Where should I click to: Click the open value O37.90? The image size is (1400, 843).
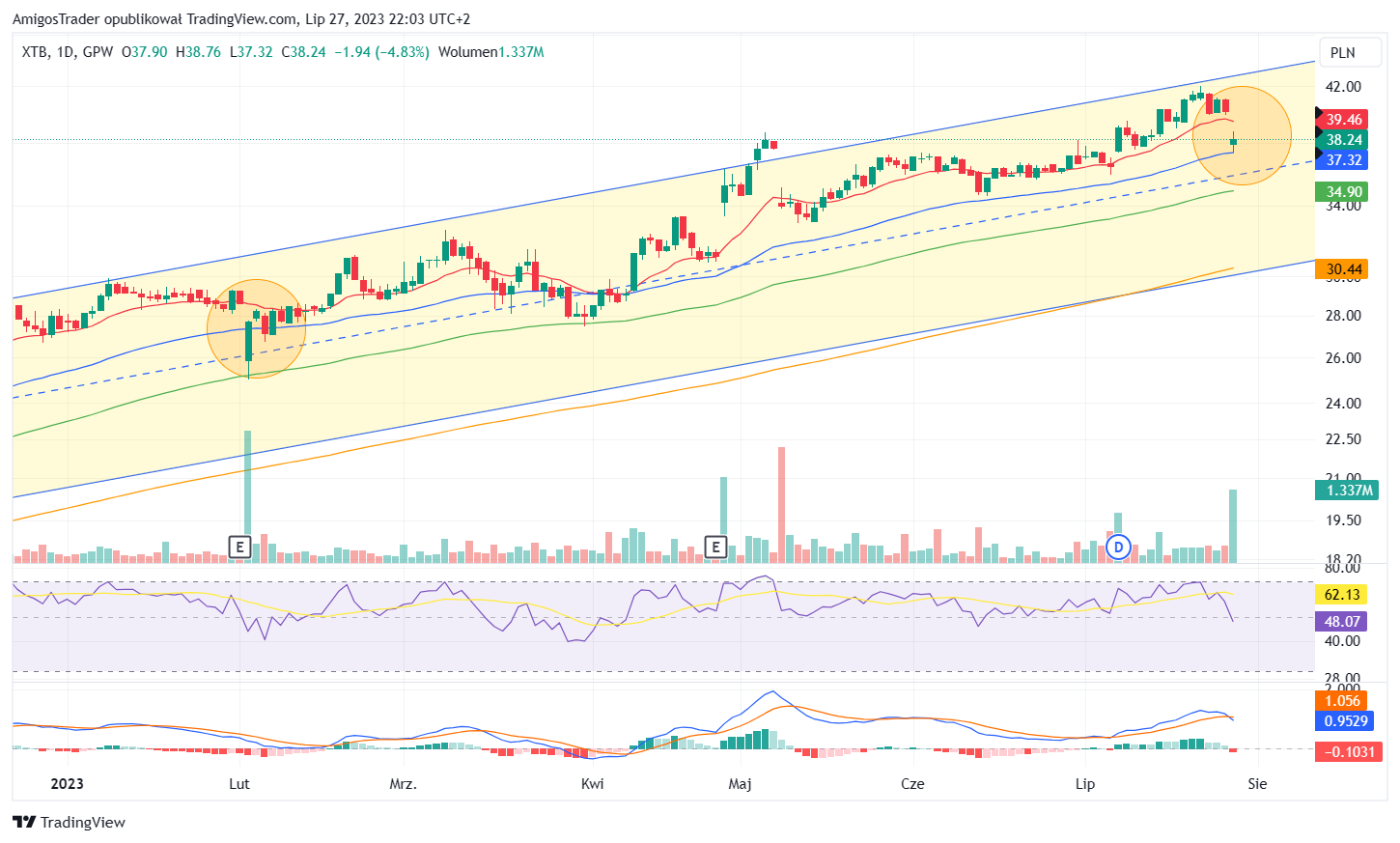[x=144, y=52]
